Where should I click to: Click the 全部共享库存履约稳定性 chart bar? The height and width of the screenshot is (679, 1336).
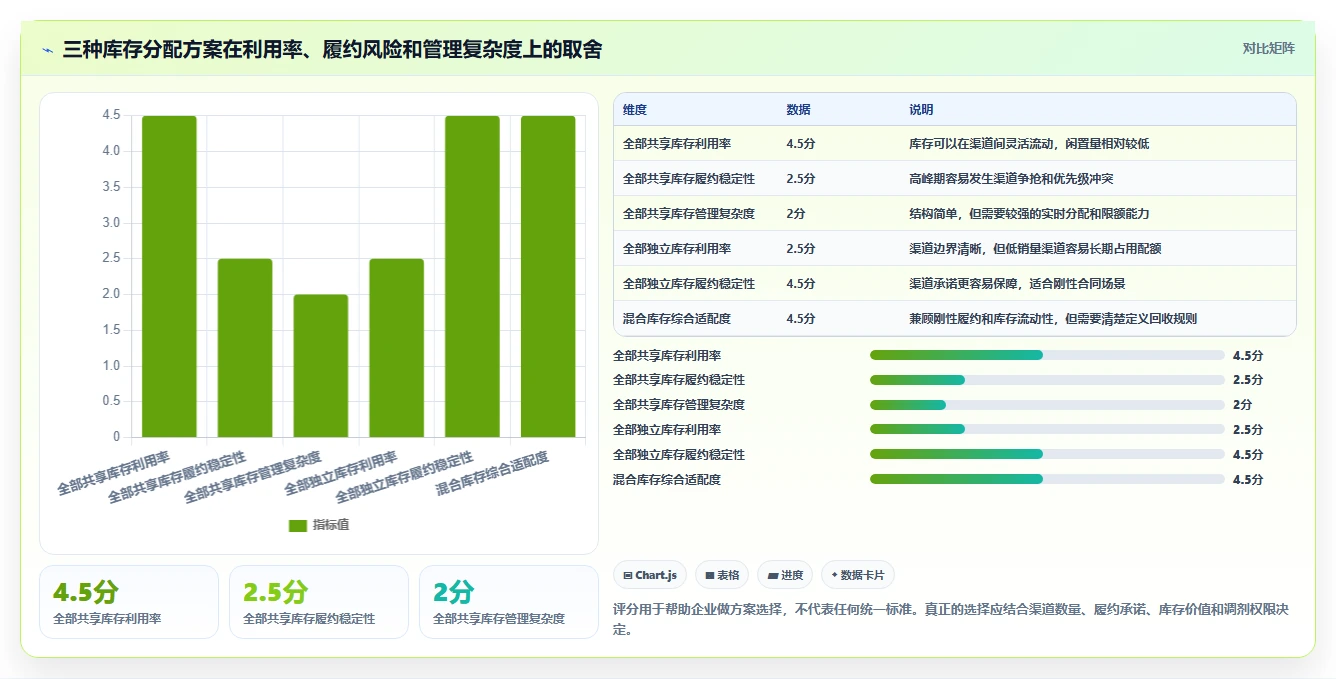tap(245, 348)
